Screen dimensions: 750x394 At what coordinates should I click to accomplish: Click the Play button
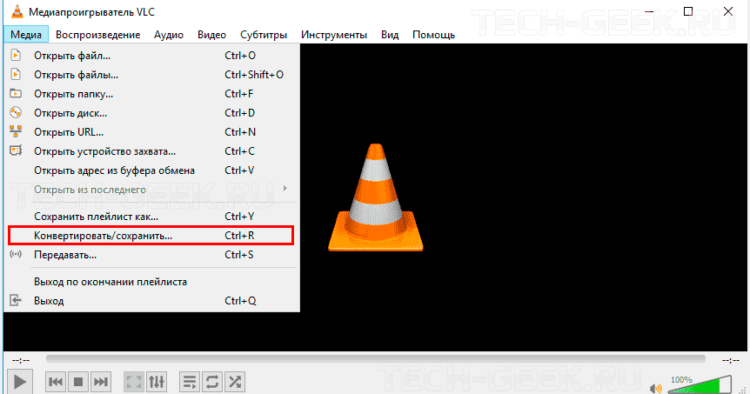pyautogui.click(x=20, y=382)
